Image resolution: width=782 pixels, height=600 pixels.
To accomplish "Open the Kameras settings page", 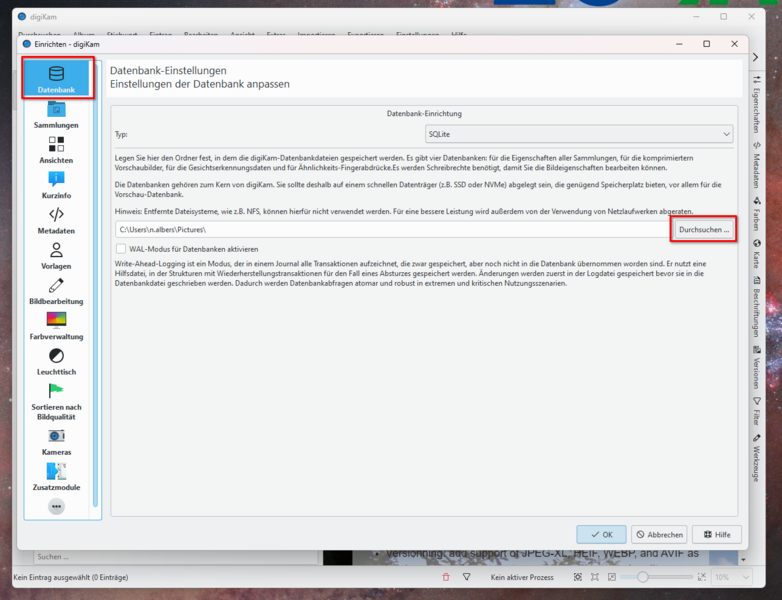I will pos(56,442).
